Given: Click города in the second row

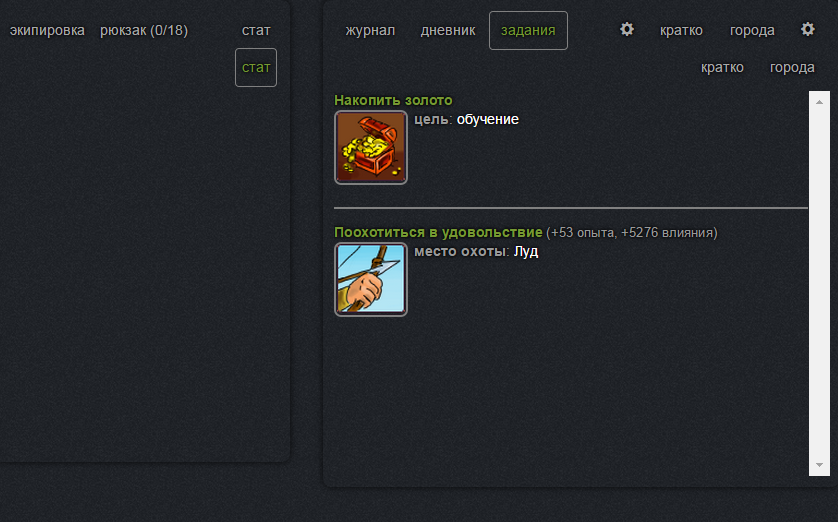Looking at the screenshot, I should (792, 67).
